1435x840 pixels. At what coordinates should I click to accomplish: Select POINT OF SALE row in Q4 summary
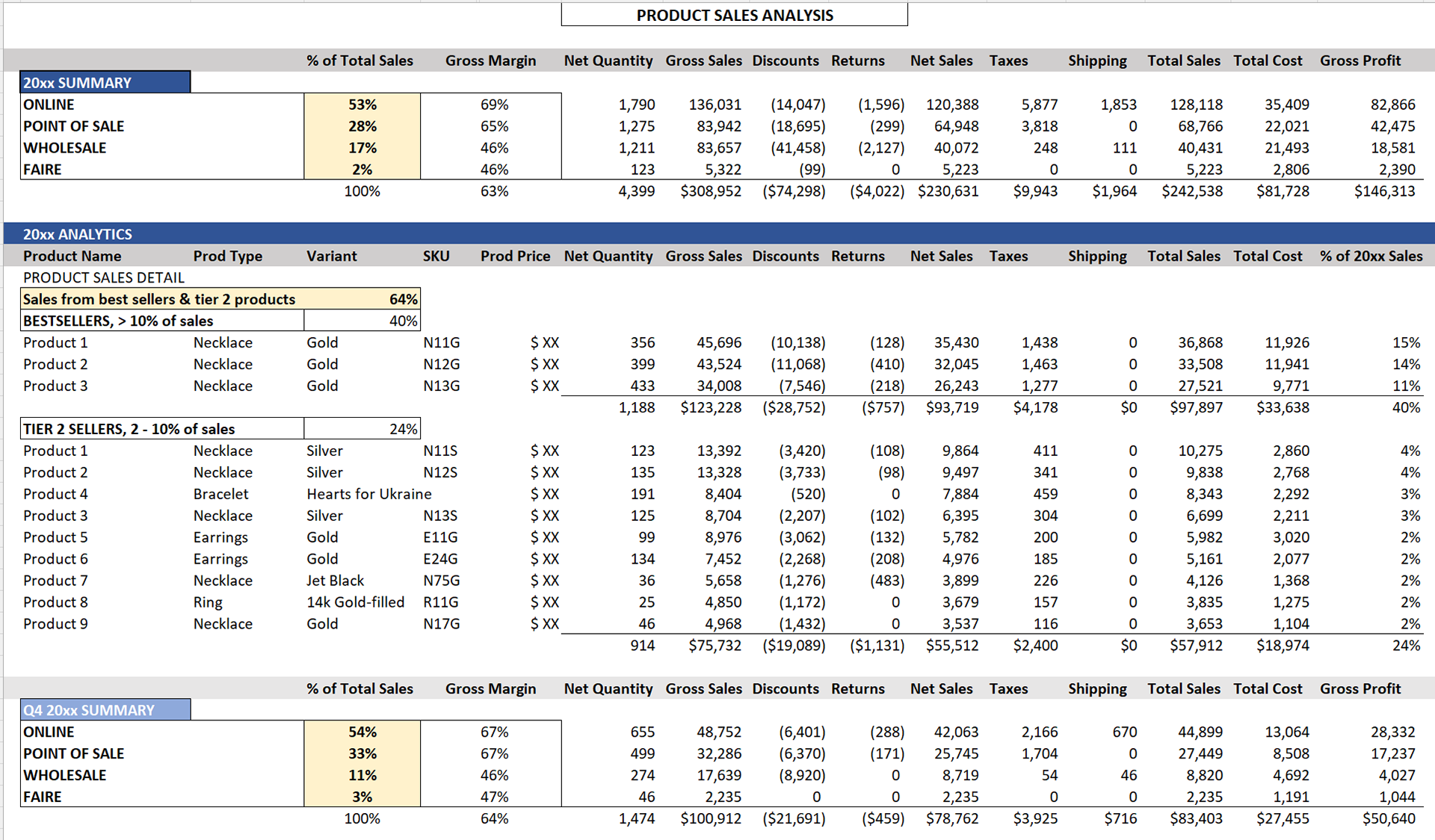[74, 753]
